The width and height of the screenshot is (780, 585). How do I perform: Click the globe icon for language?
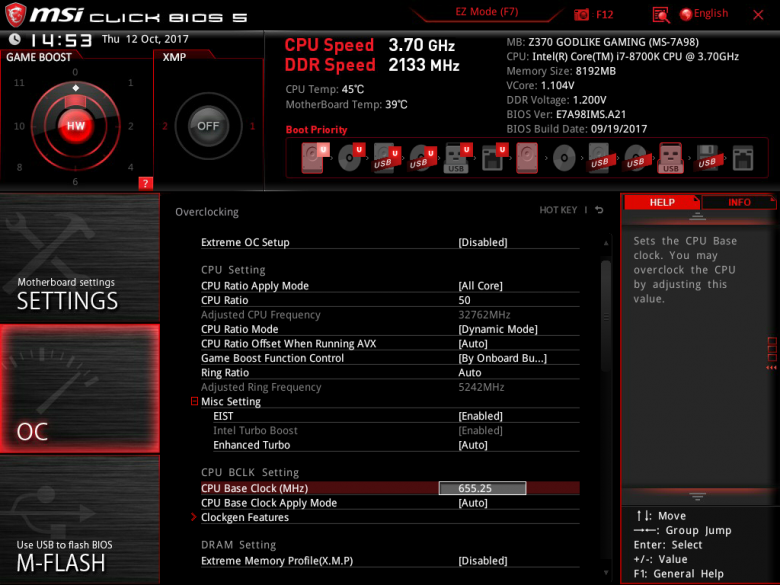685,14
